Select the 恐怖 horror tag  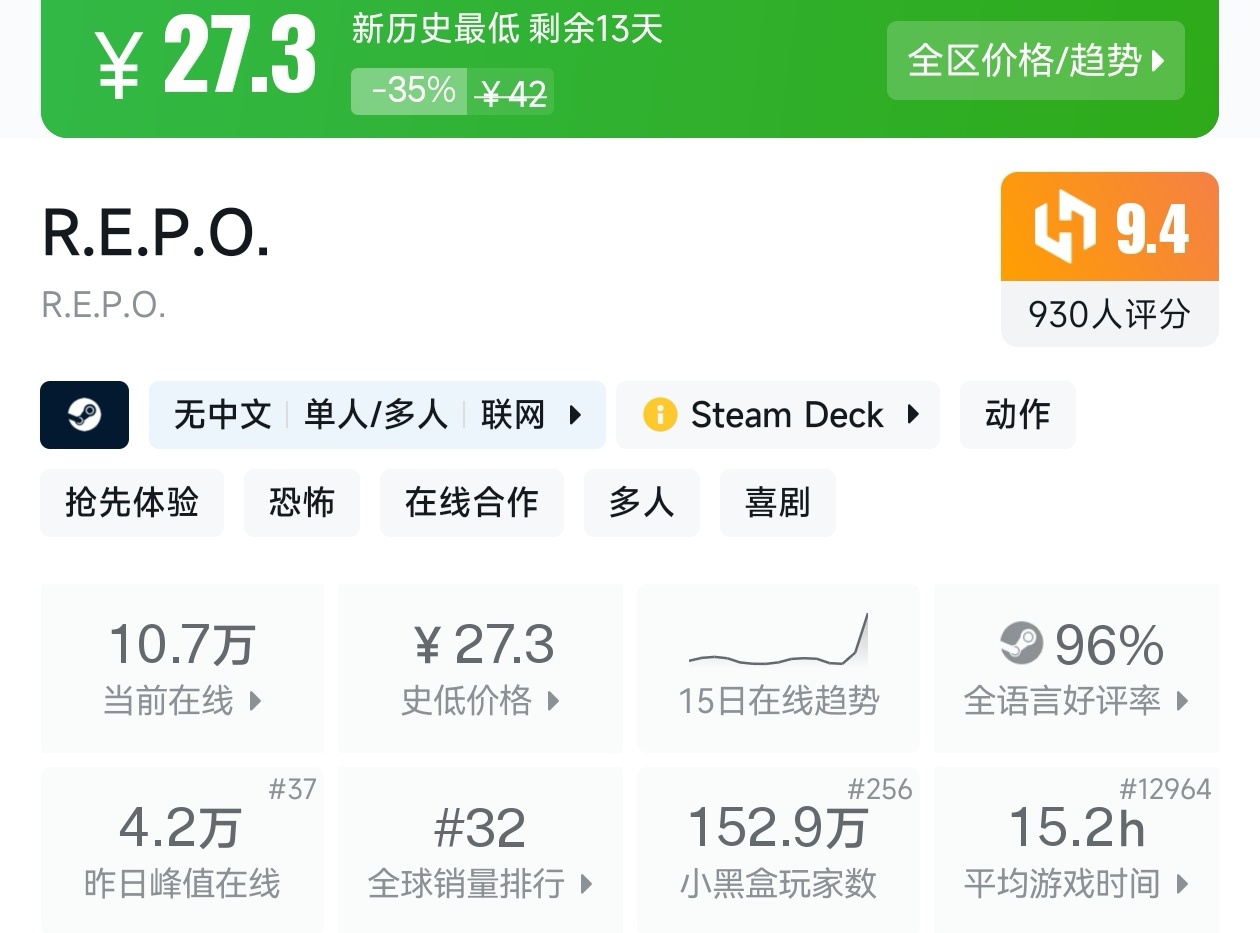pyautogui.click(x=301, y=502)
